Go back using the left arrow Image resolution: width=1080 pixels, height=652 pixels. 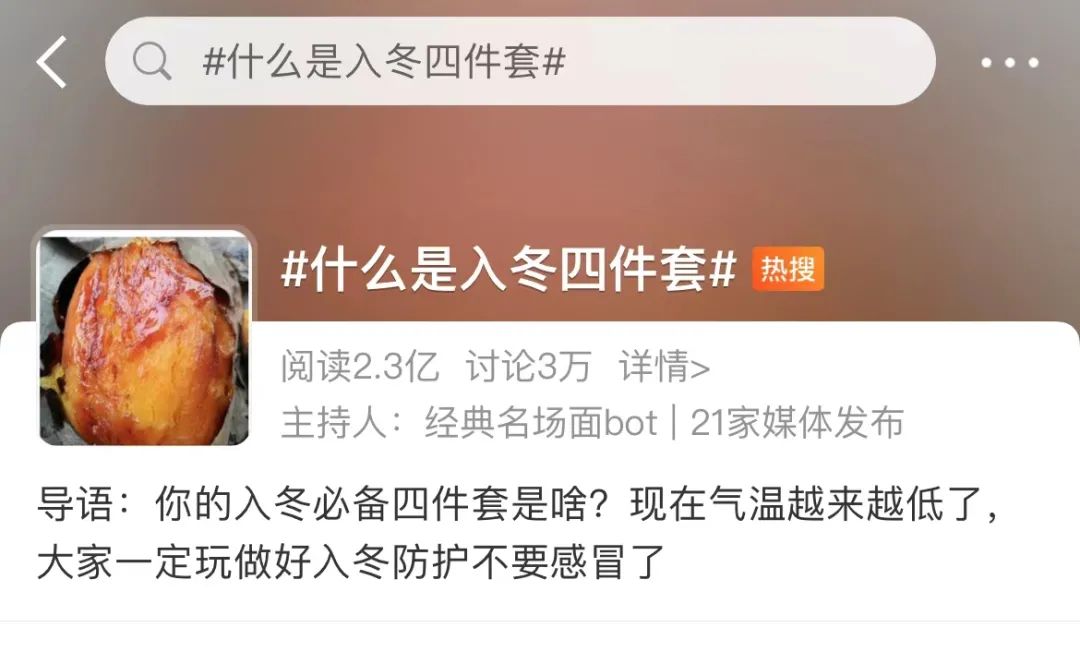pos(52,62)
